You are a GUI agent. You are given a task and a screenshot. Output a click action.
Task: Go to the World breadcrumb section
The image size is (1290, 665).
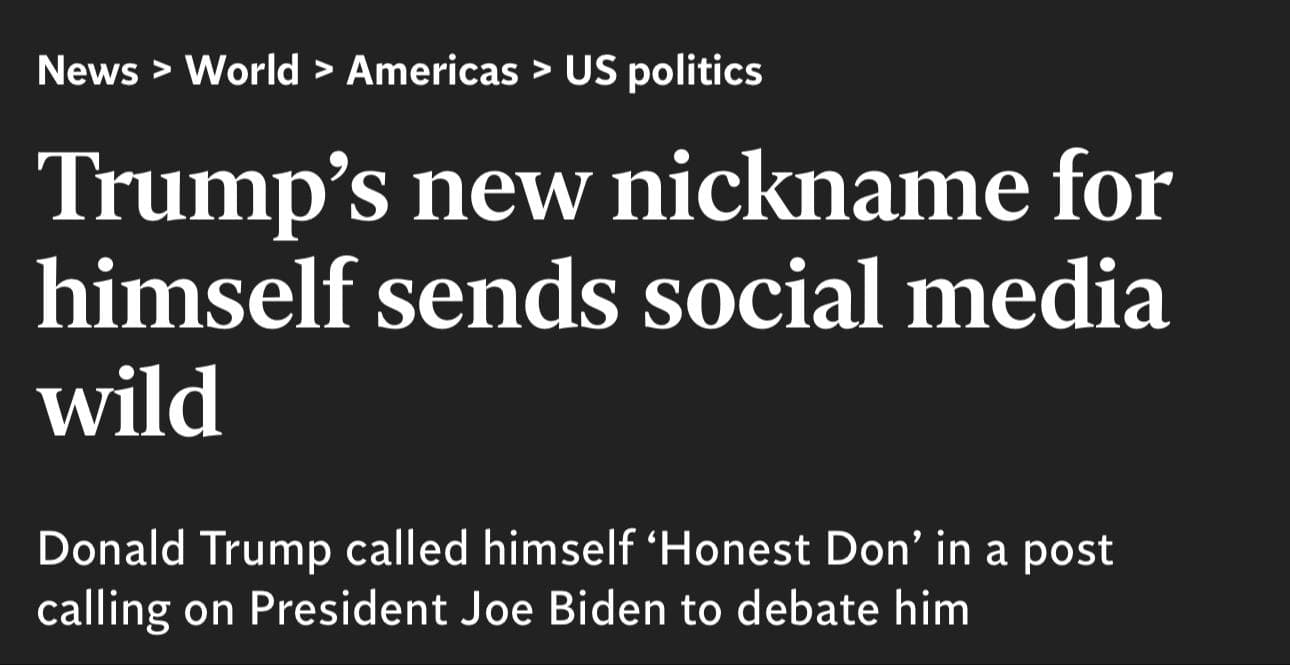242,72
